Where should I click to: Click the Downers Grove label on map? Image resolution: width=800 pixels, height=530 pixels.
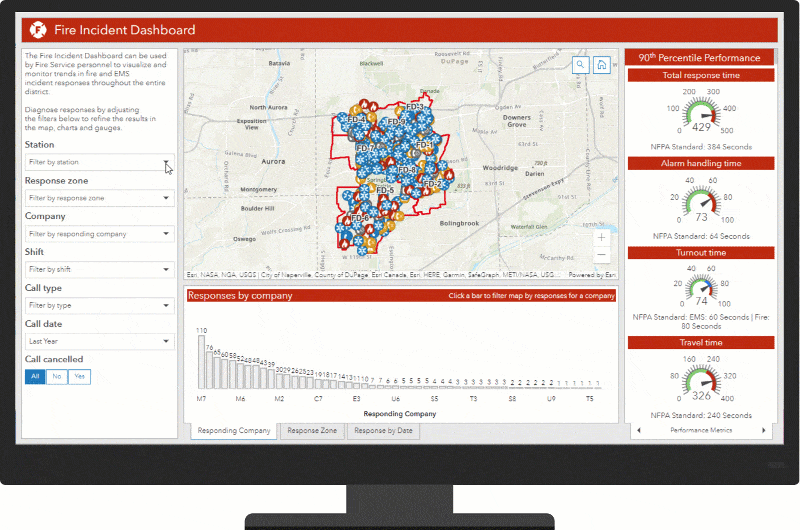pos(517,121)
